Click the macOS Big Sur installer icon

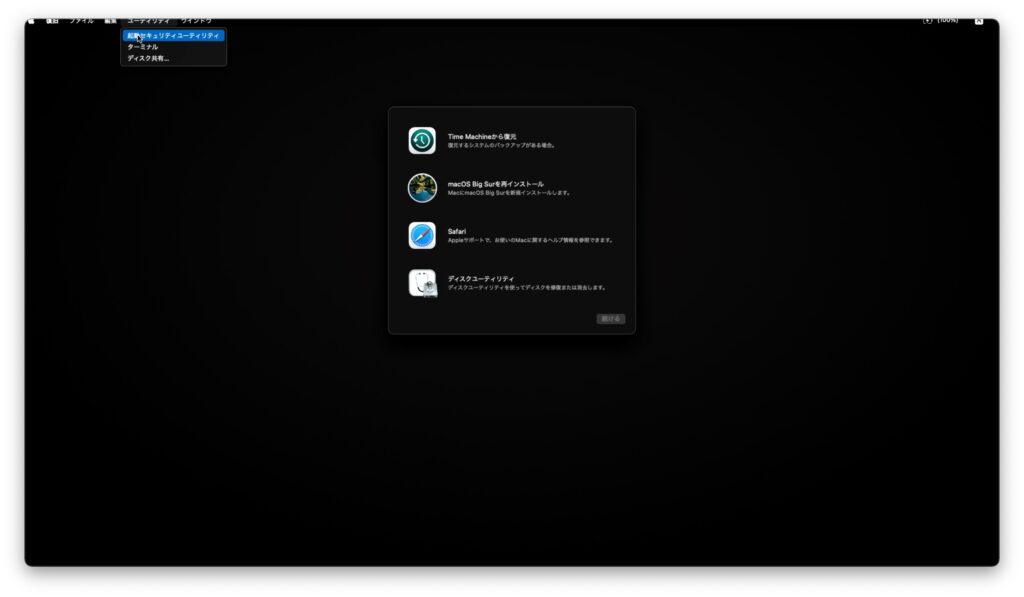coord(422,188)
